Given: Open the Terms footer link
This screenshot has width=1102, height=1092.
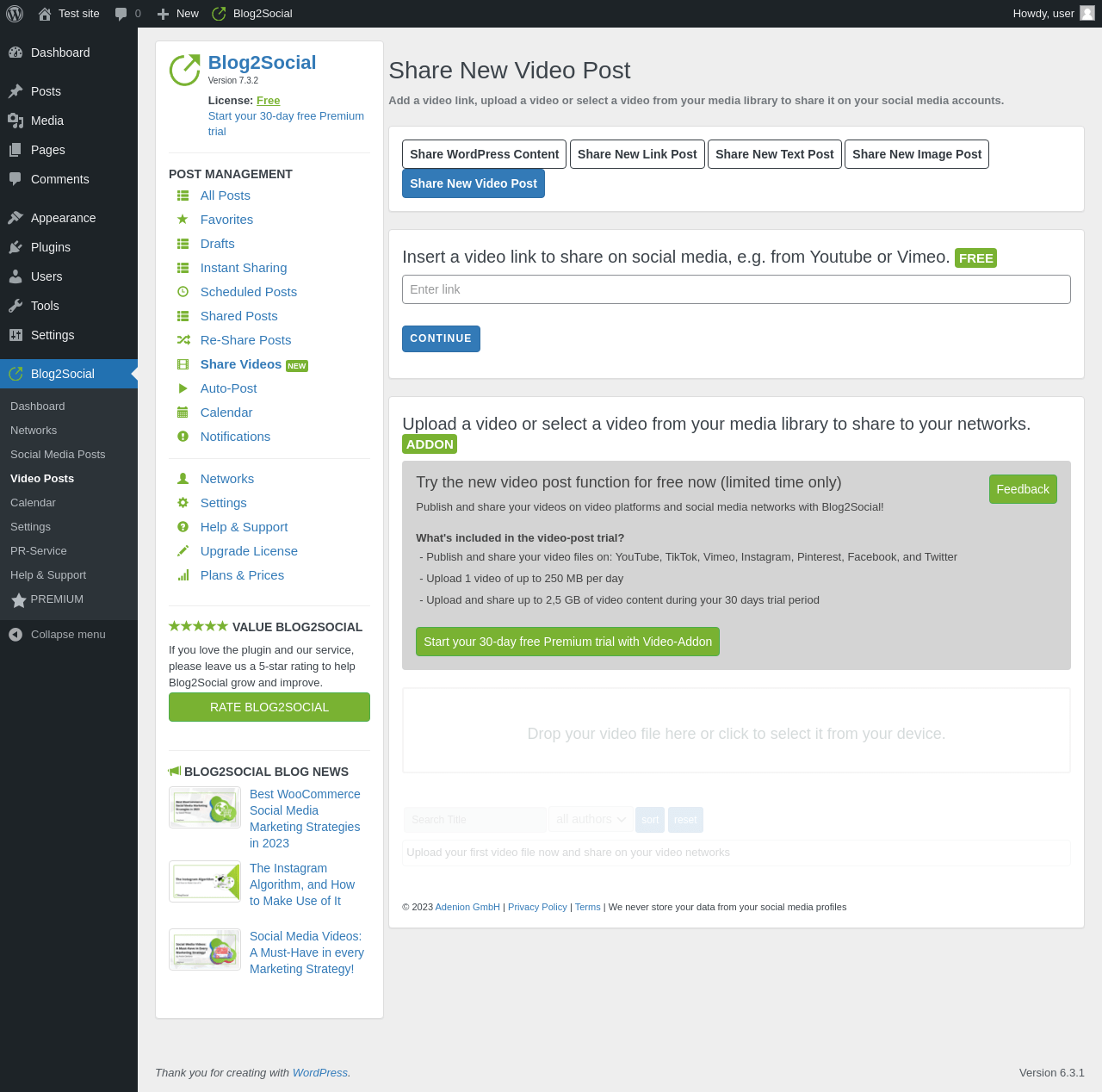Looking at the screenshot, I should pos(588,907).
